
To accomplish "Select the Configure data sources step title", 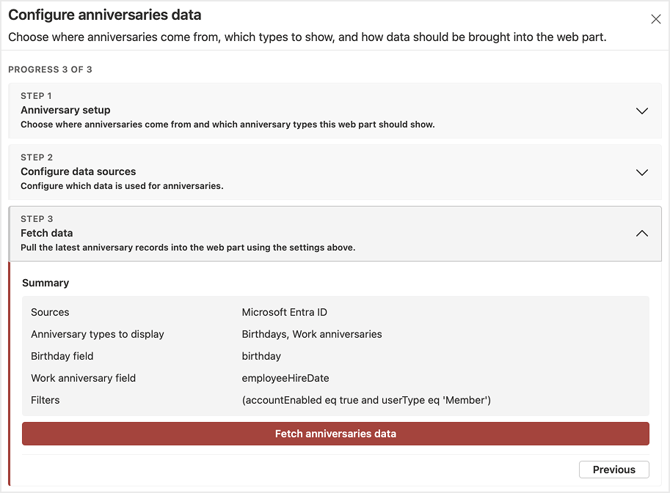I will [x=78, y=171].
